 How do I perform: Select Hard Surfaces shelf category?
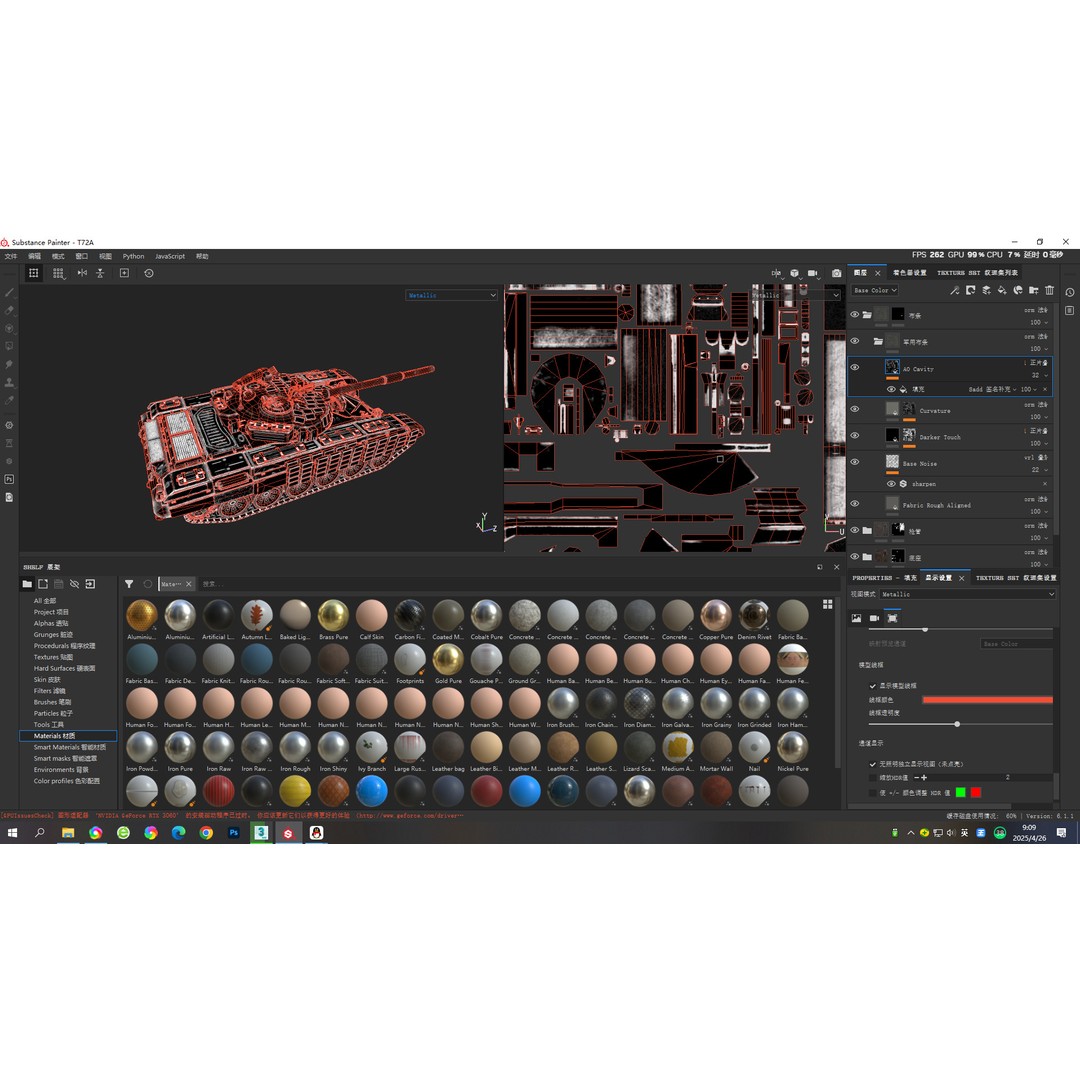[x=64, y=668]
